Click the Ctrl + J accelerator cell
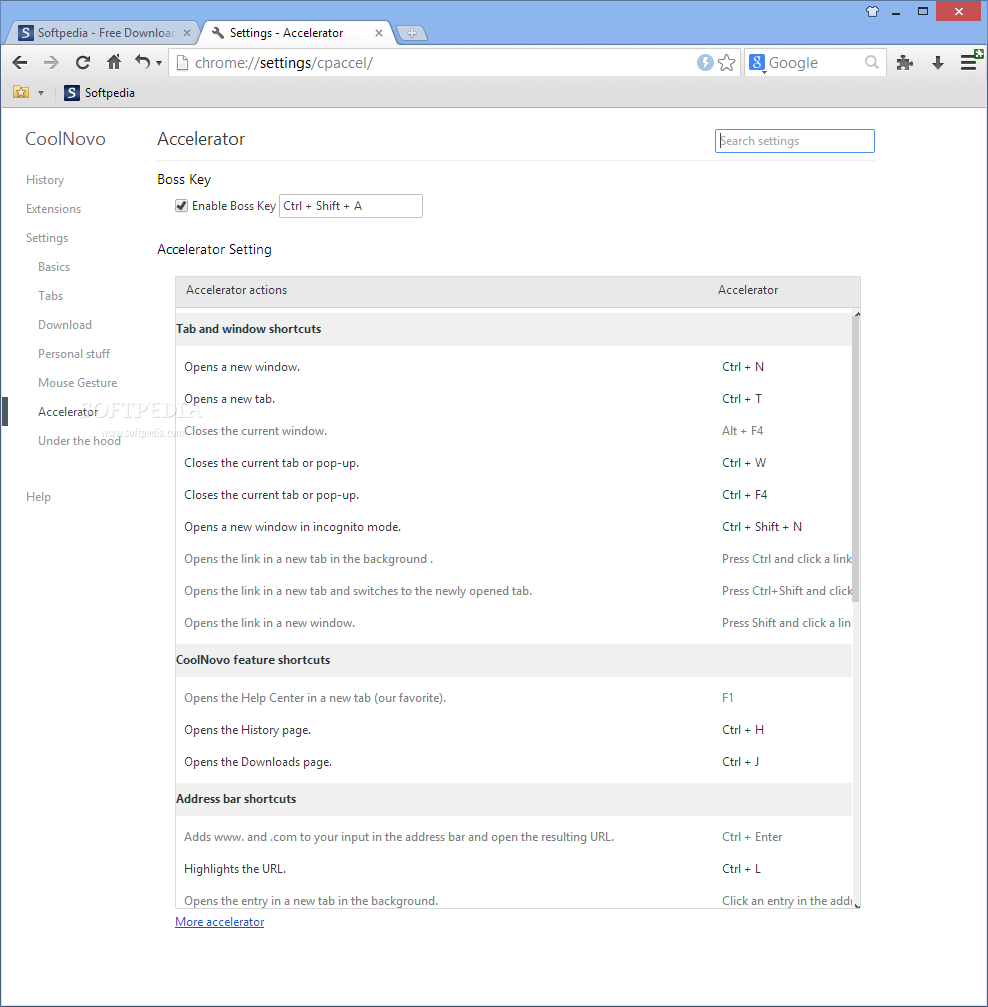The image size is (988, 1007). tap(741, 762)
